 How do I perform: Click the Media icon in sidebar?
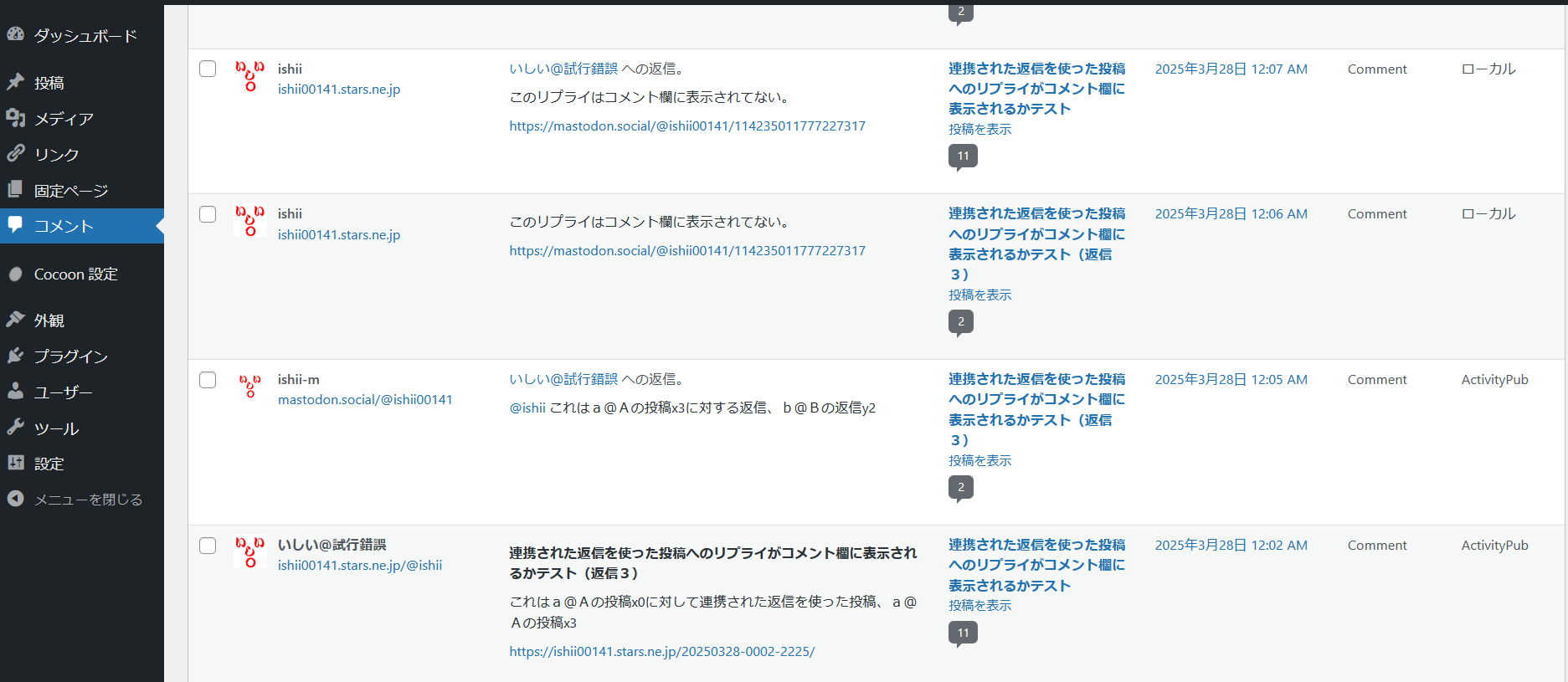(16, 118)
